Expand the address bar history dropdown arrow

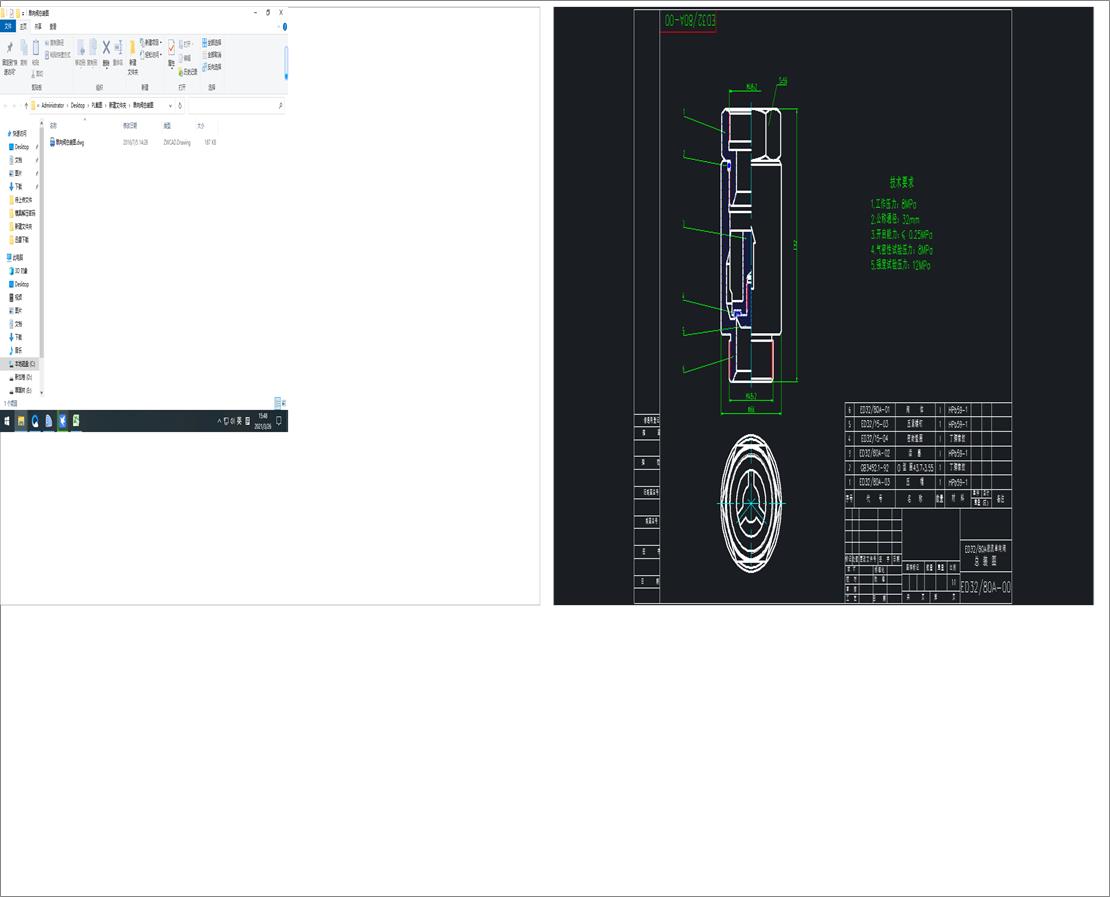click(x=170, y=105)
